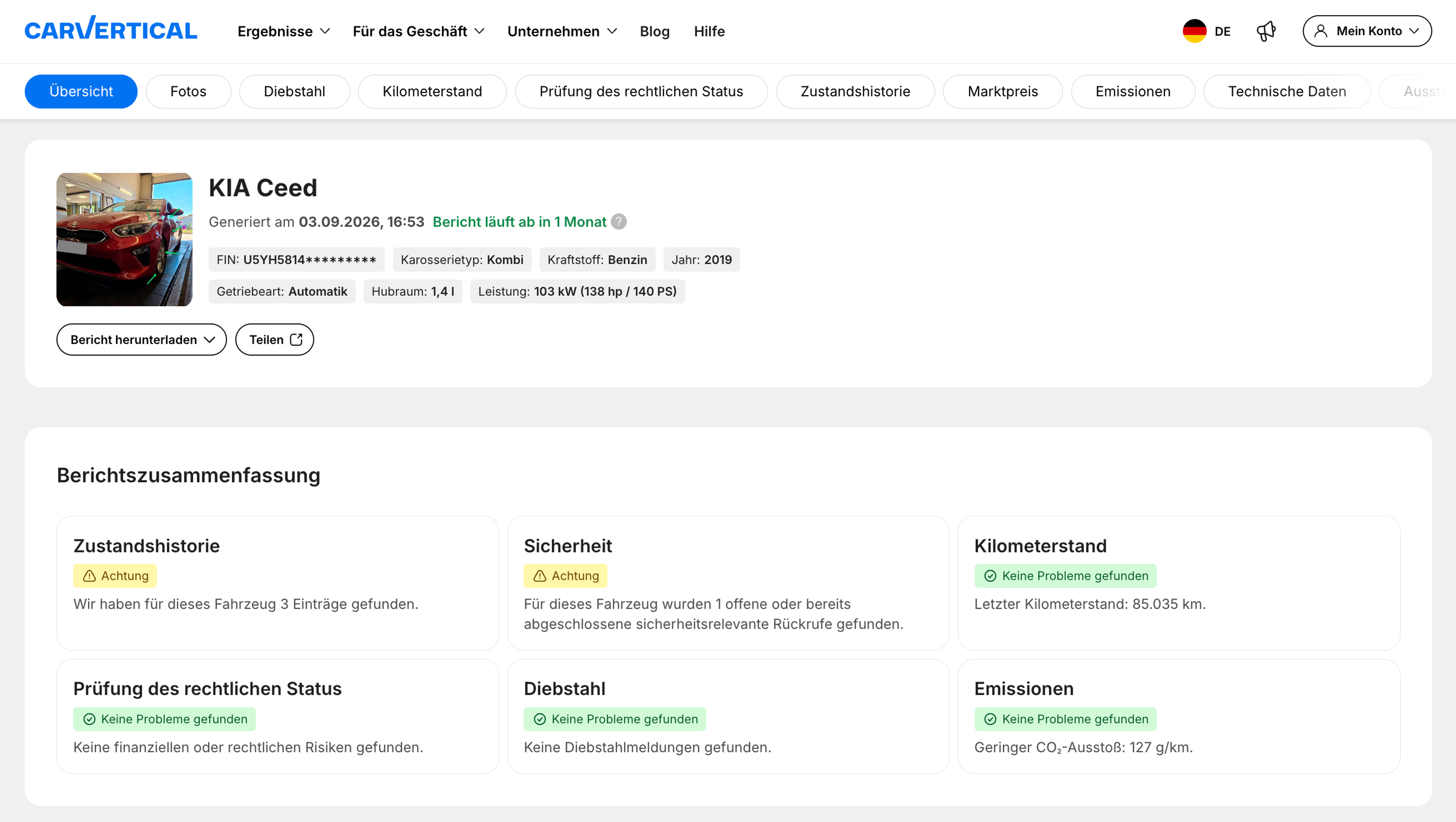The height and width of the screenshot is (822, 1456).
Task: Open the Zustandshistorie summary card
Action: [x=278, y=583]
